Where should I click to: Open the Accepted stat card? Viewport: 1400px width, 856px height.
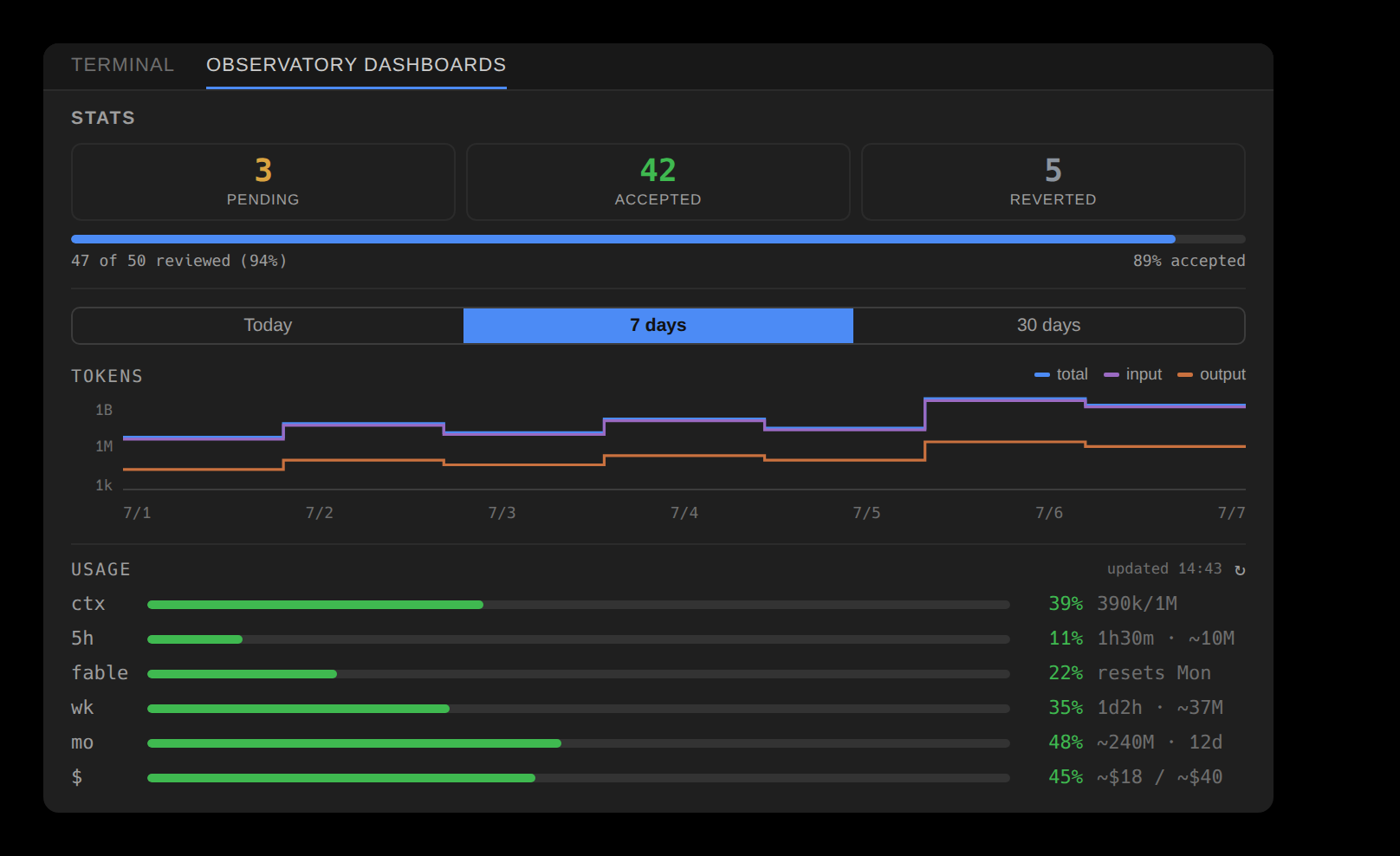[658, 182]
